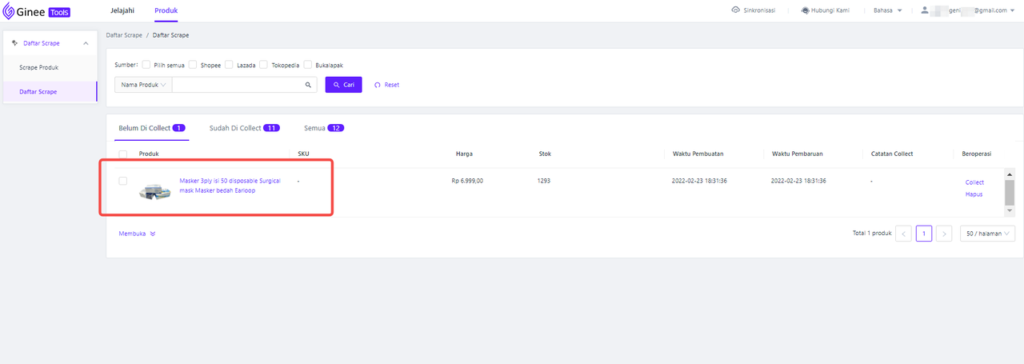Screen dimensions: 1024x364
Task: Go to the previous page arrow
Action: (x=903, y=233)
